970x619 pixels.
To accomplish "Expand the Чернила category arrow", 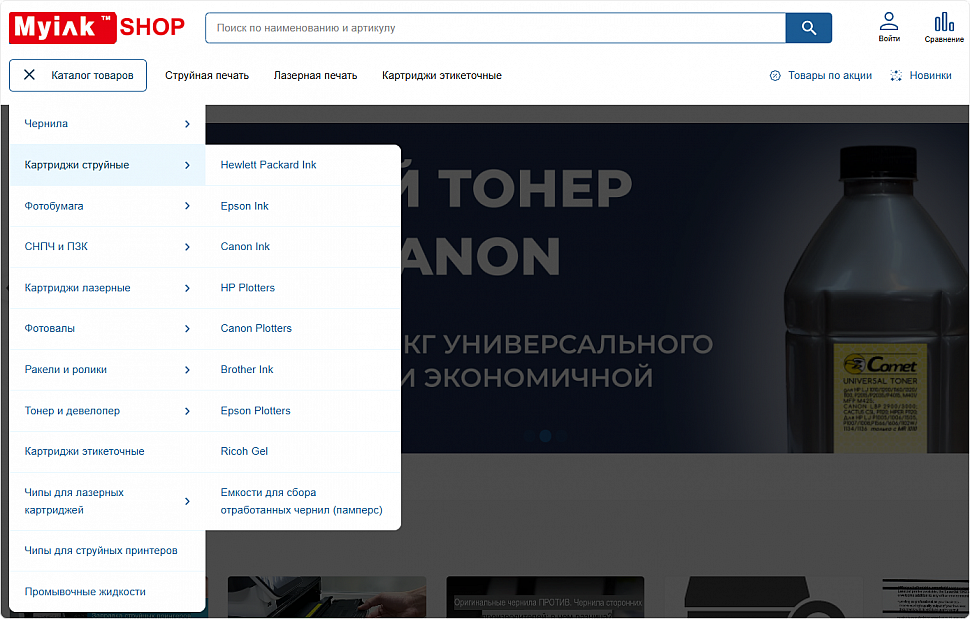I will [187, 124].
